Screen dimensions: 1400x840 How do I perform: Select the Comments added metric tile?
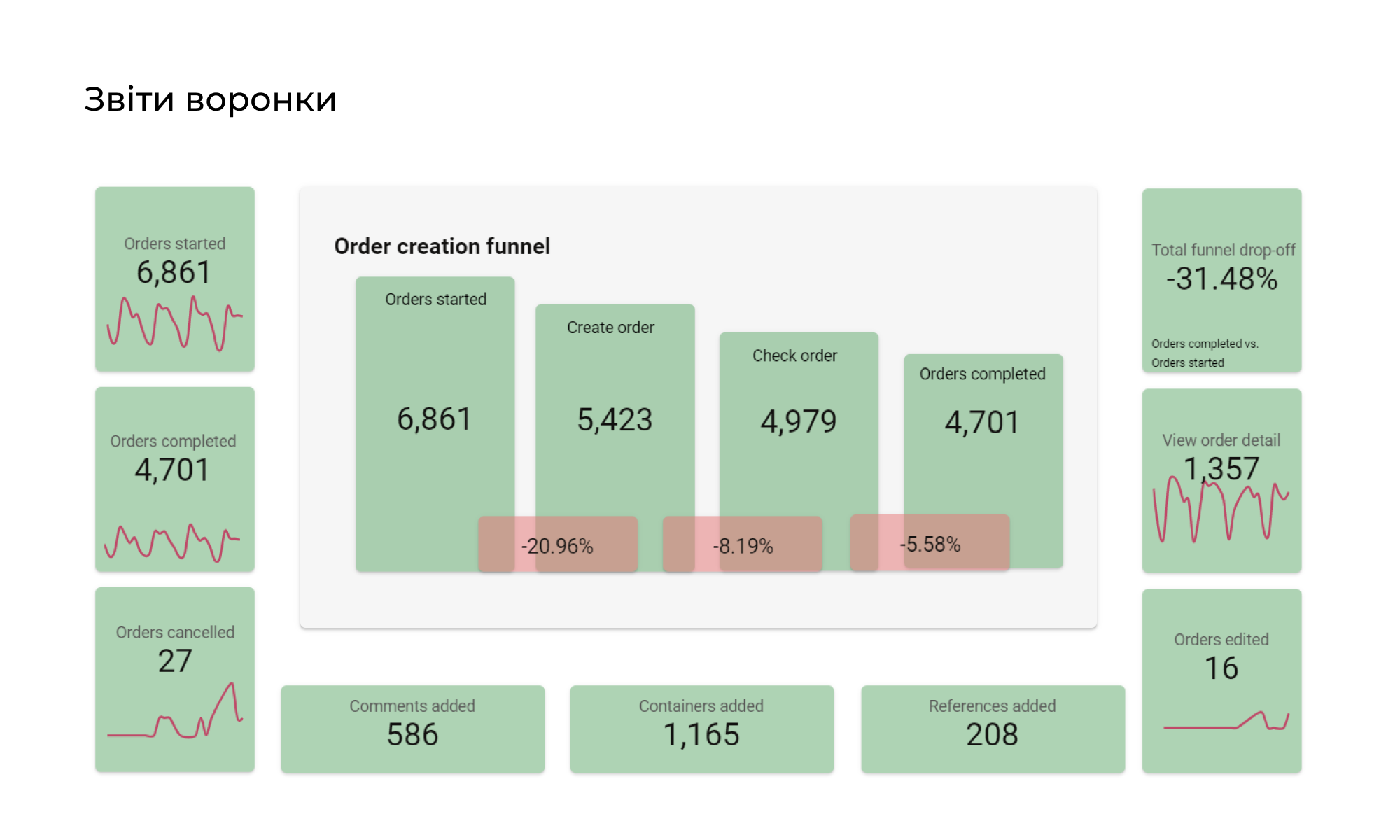[x=412, y=729]
